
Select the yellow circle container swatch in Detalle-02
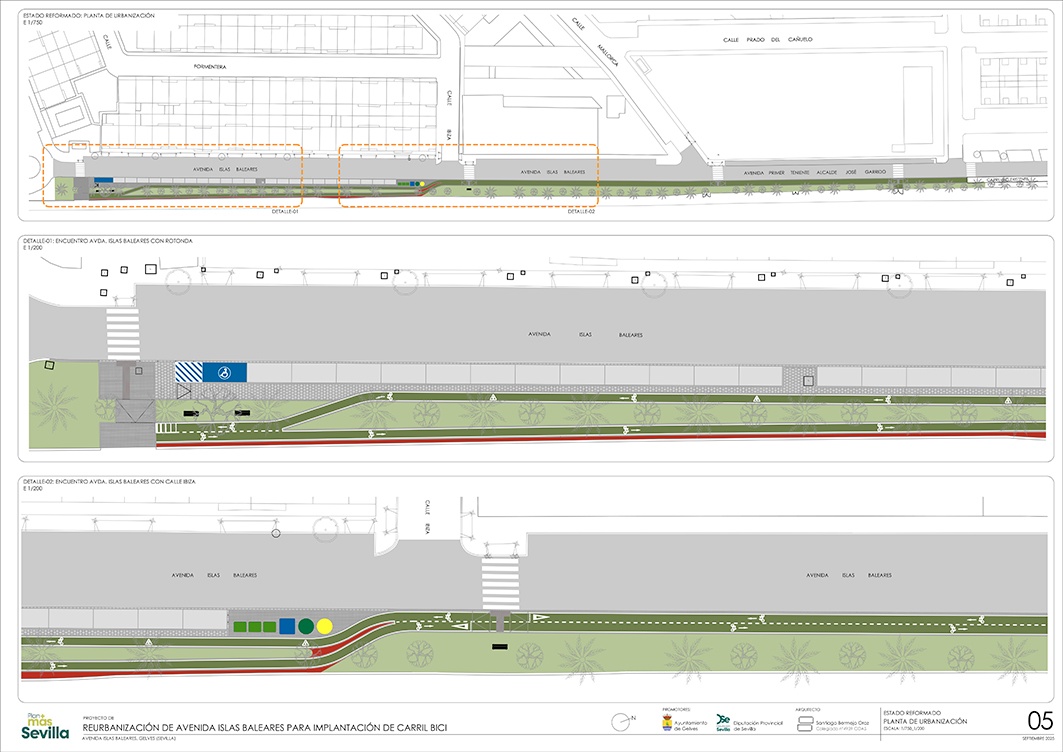[324, 627]
